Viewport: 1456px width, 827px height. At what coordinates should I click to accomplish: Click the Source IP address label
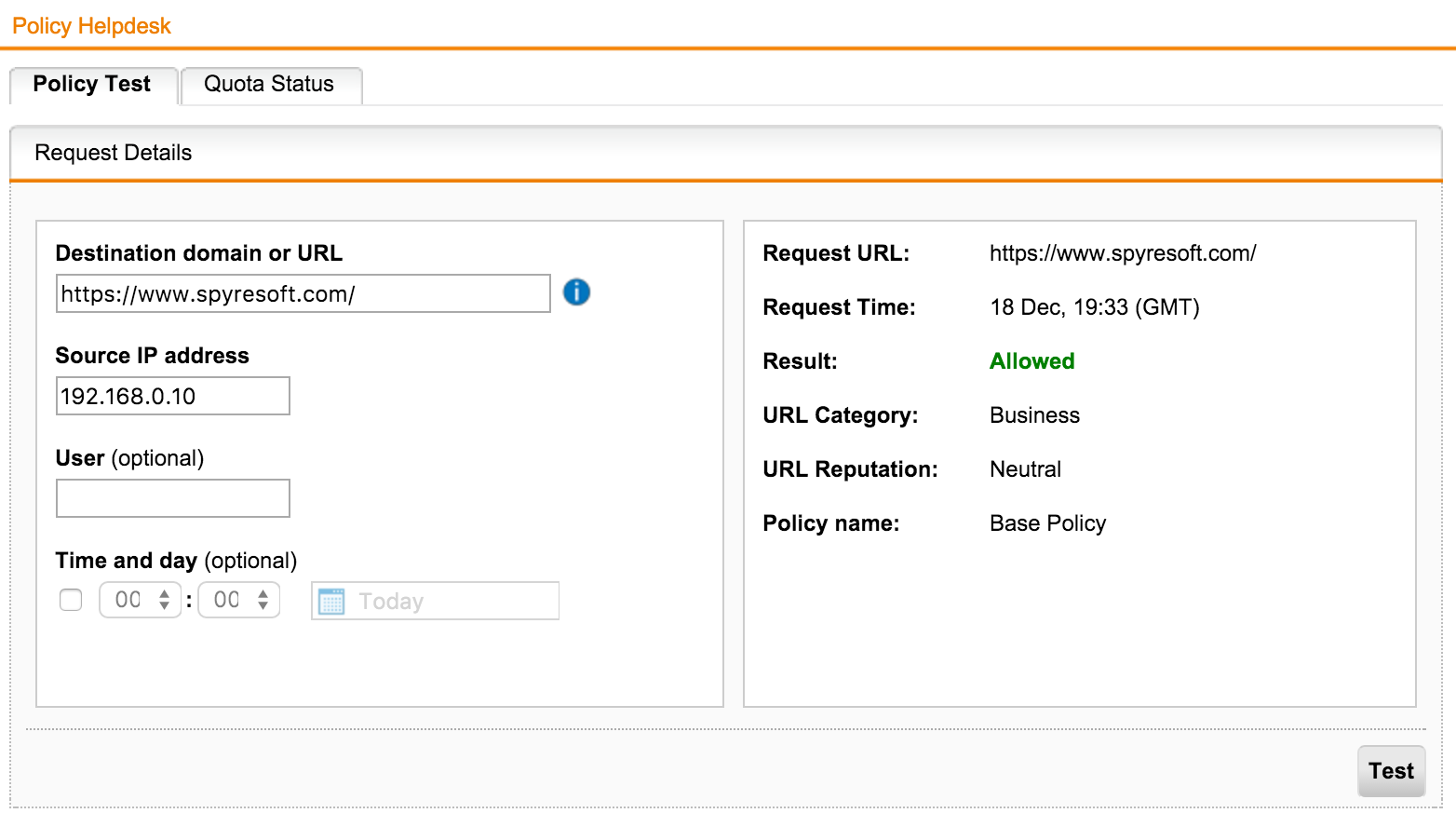[x=152, y=356]
